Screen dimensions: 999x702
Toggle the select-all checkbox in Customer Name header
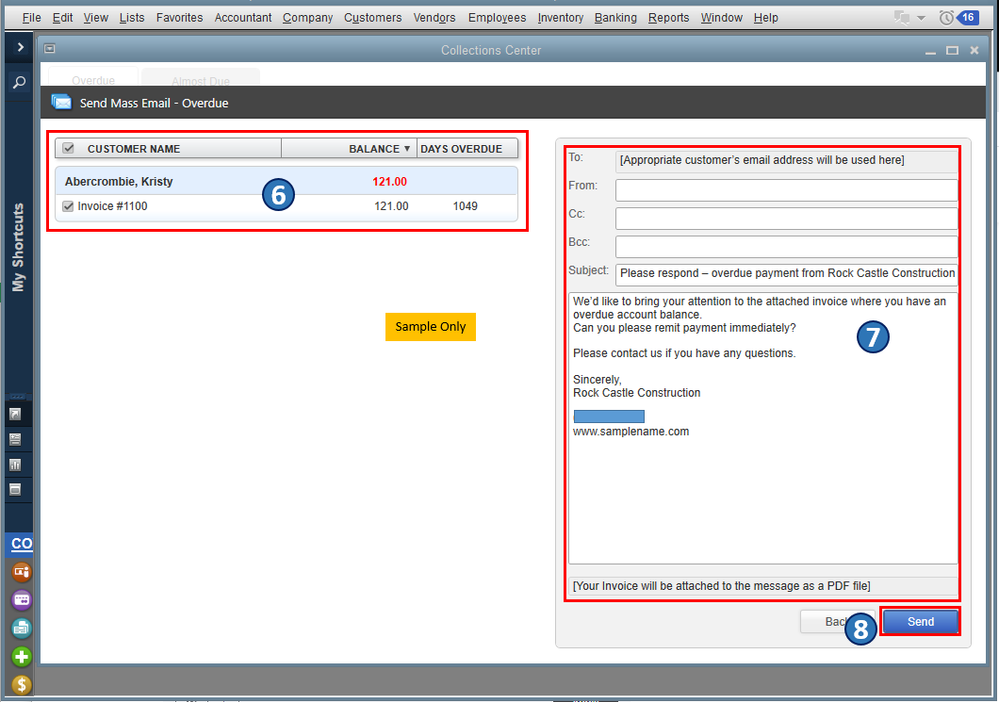click(68, 148)
